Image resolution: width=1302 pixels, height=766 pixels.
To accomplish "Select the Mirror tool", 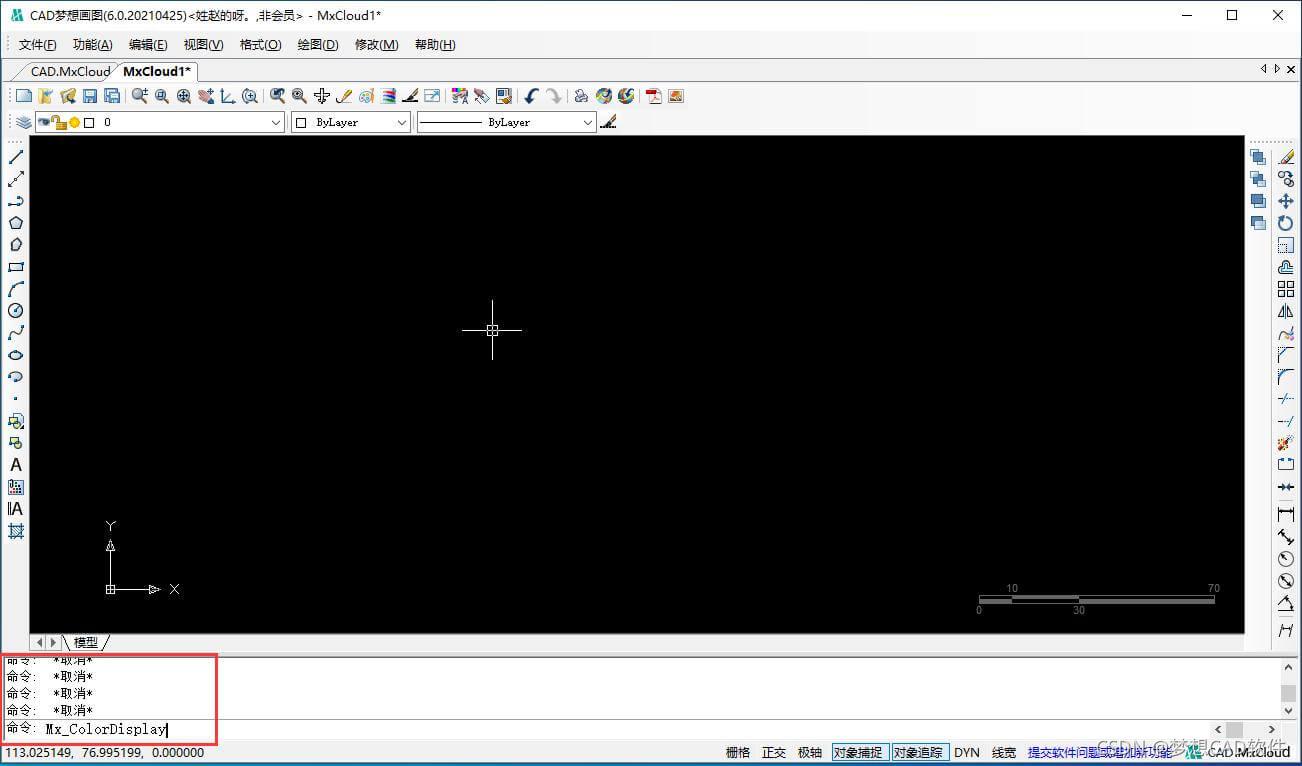I will [x=1286, y=311].
